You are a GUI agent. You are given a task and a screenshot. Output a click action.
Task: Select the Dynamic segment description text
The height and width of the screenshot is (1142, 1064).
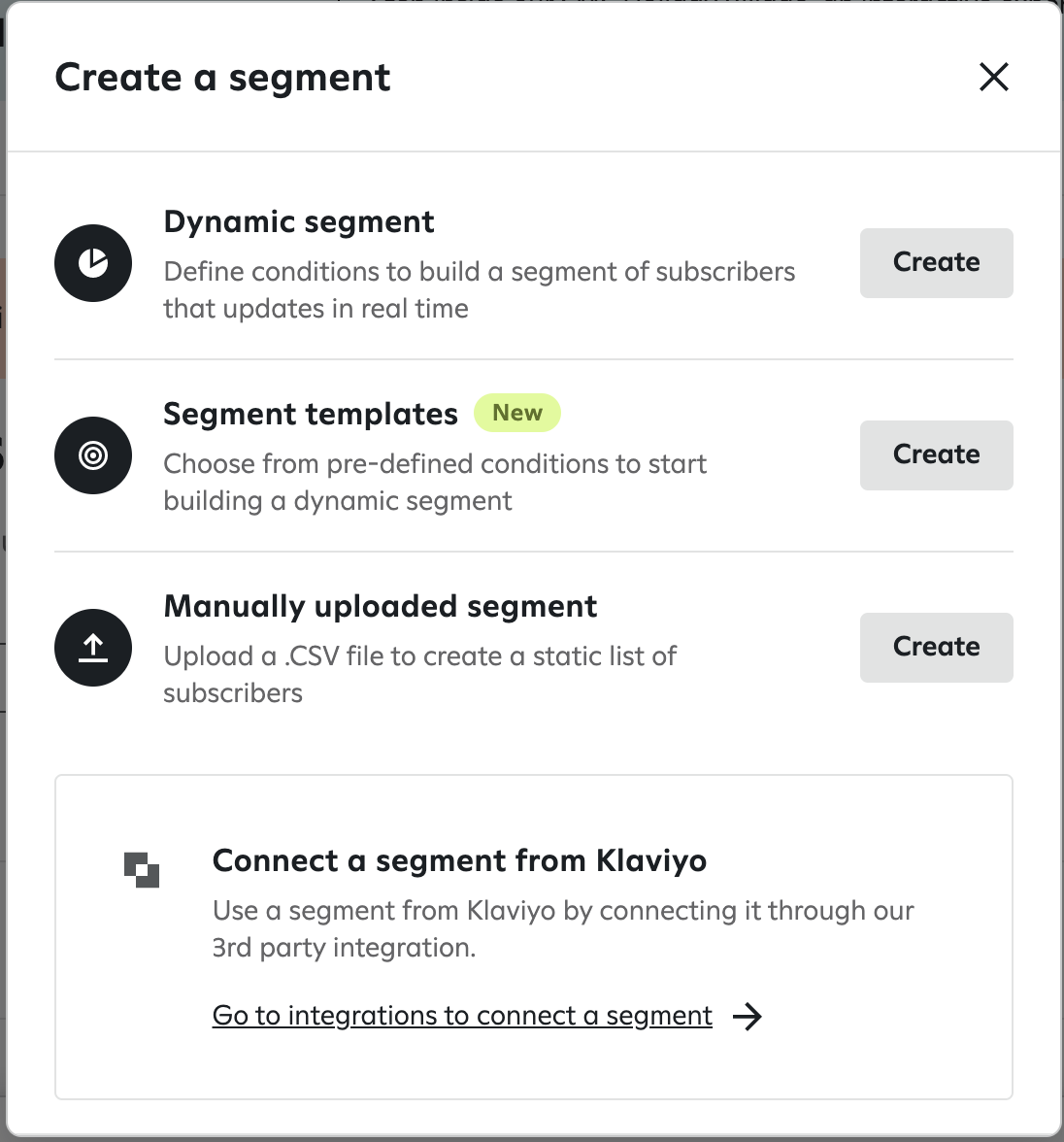click(x=479, y=289)
